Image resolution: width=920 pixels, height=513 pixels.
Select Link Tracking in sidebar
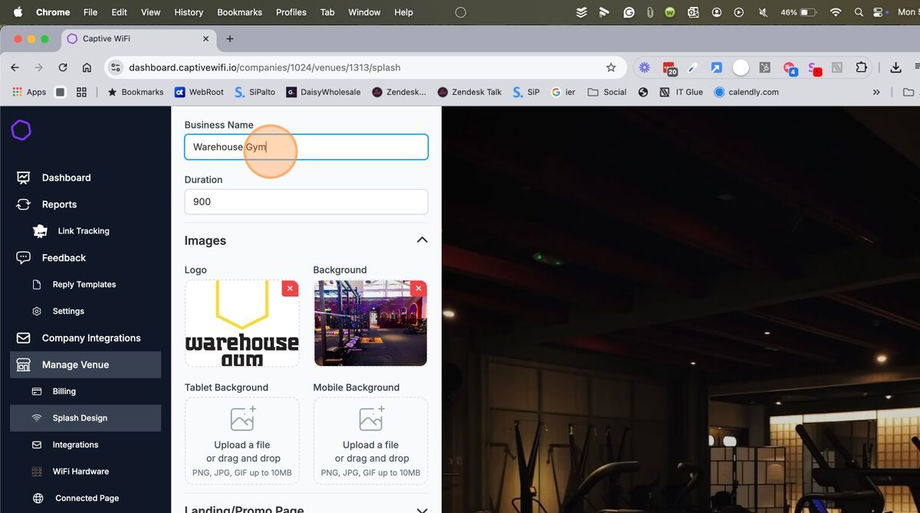[83, 231]
